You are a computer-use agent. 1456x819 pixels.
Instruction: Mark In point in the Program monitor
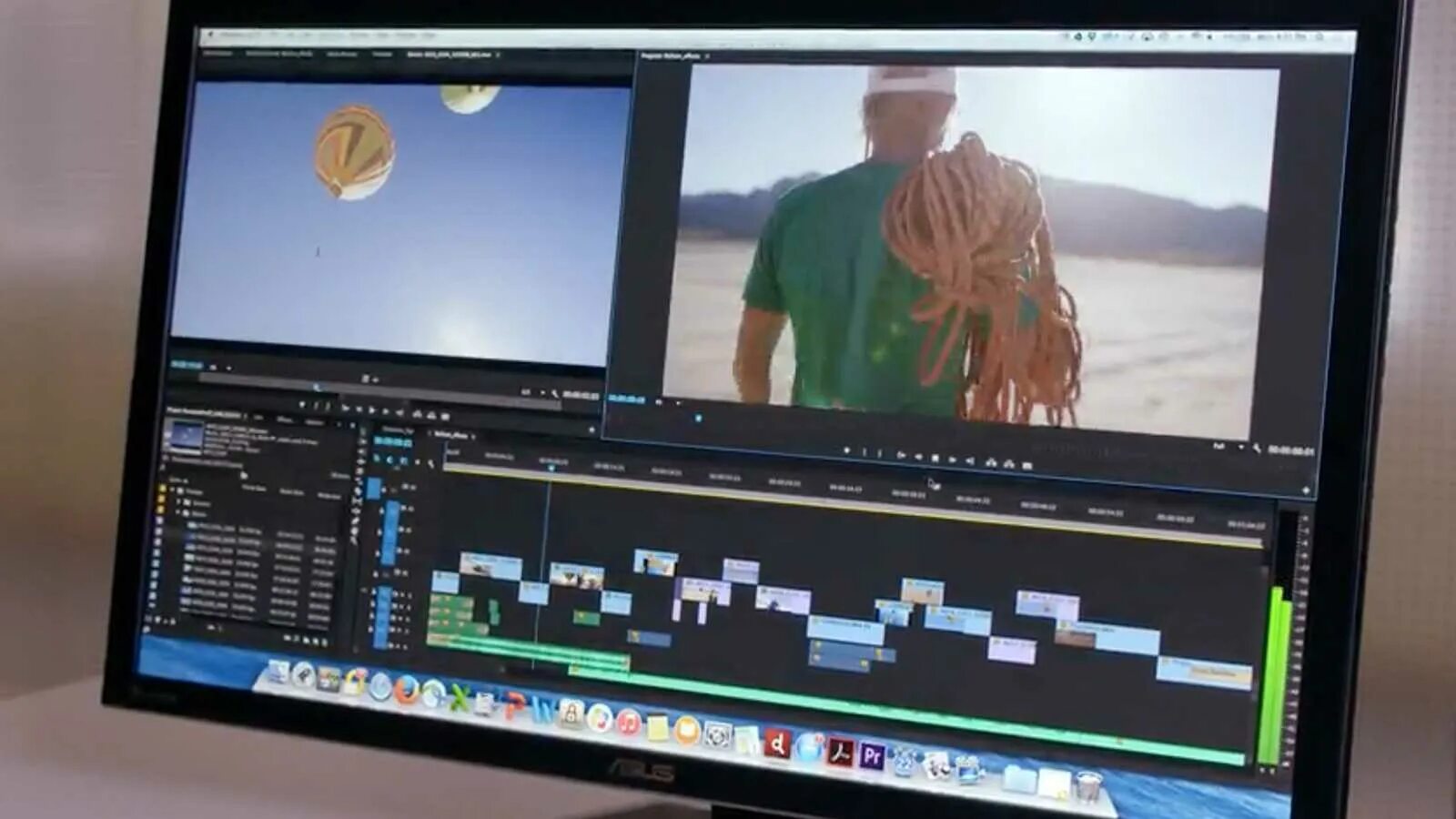[x=864, y=452]
